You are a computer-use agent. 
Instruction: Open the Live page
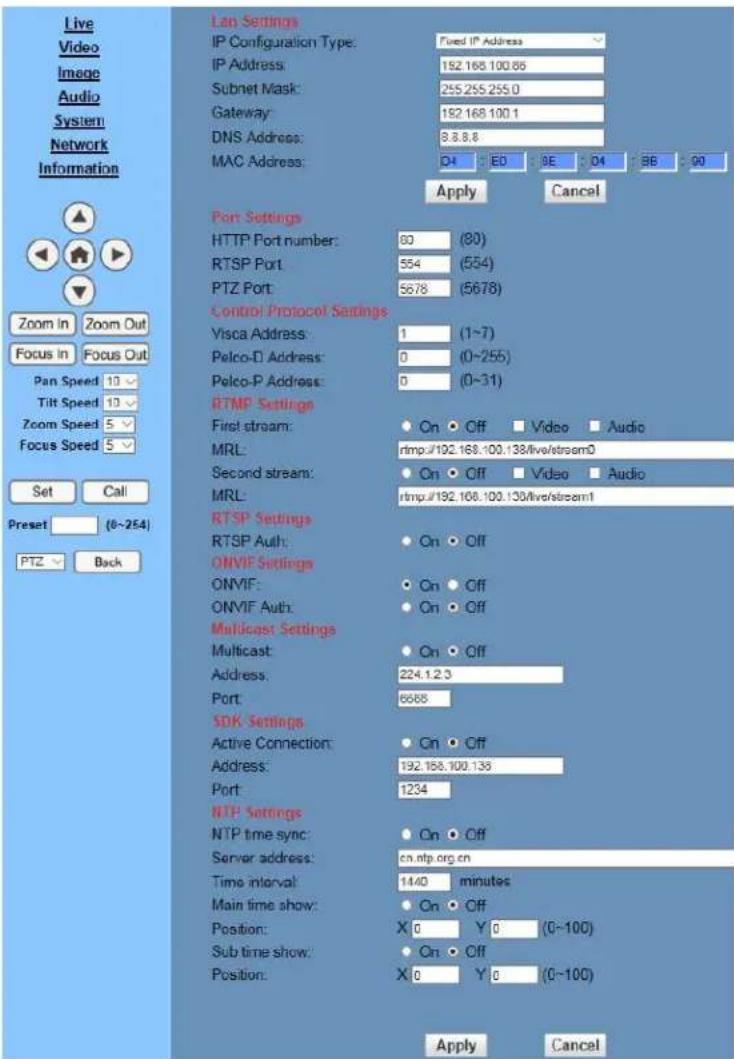pos(79,24)
